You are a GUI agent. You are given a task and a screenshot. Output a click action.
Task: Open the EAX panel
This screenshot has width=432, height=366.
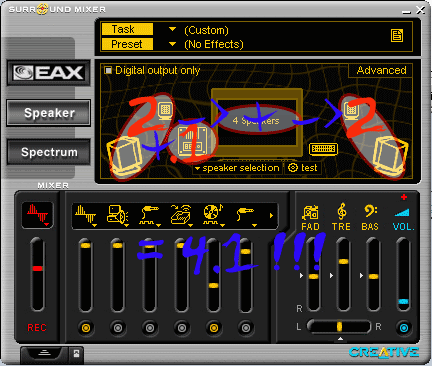point(49,73)
